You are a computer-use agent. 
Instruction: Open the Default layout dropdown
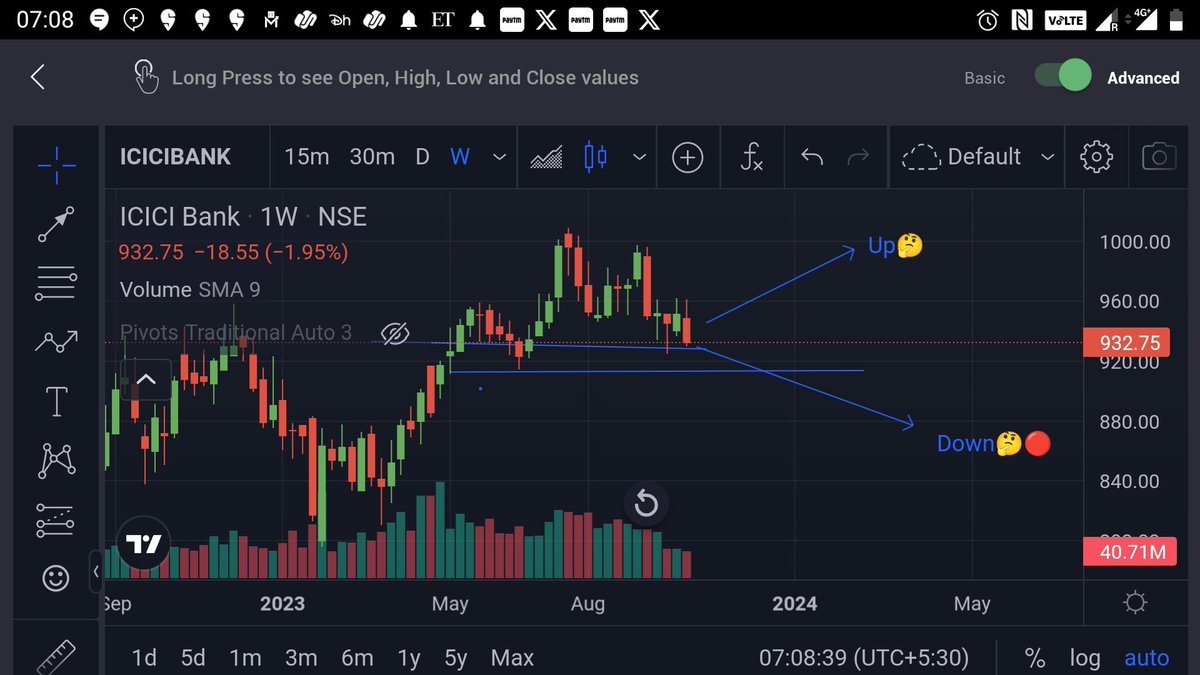[x=977, y=157]
